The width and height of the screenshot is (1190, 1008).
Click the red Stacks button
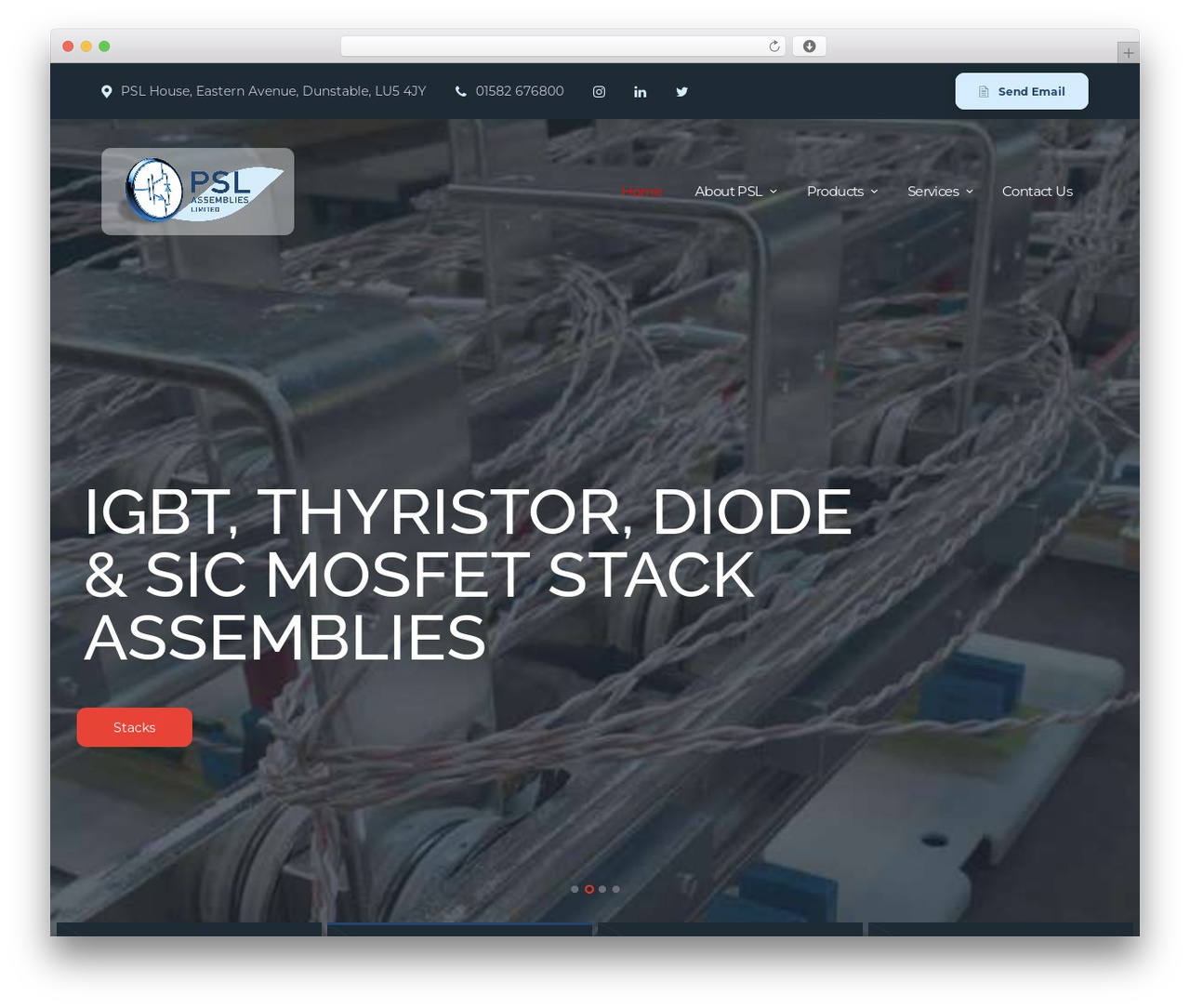point(135,727)
